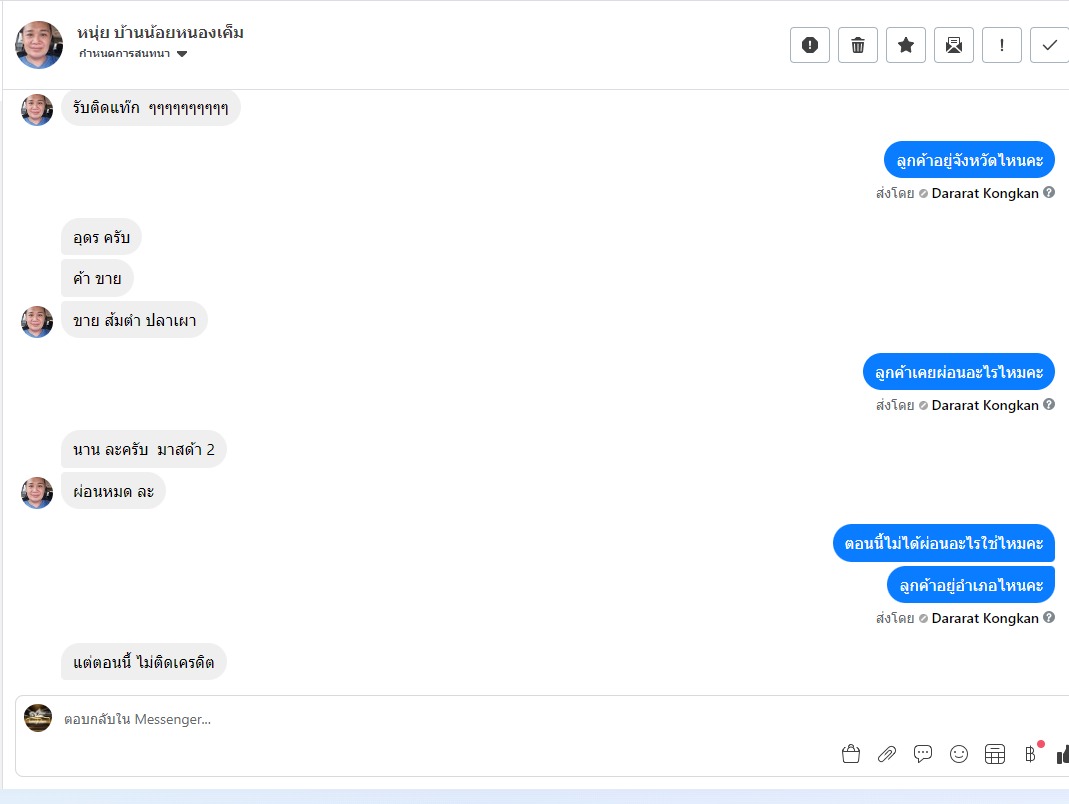
Task: Attach a file with the paperclip icon
Action: click(x=887, y=754)
